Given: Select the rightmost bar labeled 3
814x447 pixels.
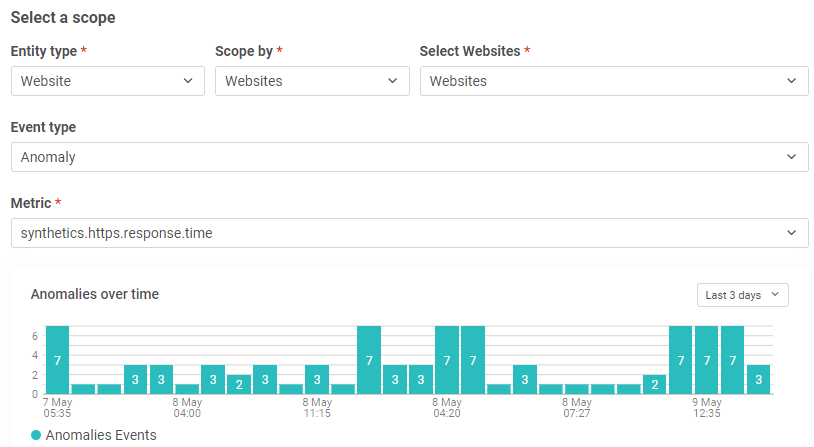Looking at the screenshot, I should point(759,379).
